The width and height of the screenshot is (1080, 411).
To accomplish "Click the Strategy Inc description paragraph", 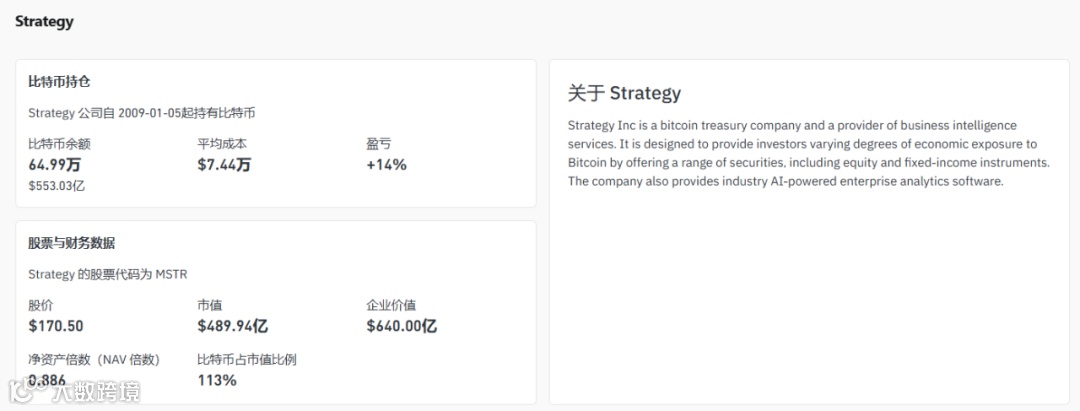I will (808, 153).
